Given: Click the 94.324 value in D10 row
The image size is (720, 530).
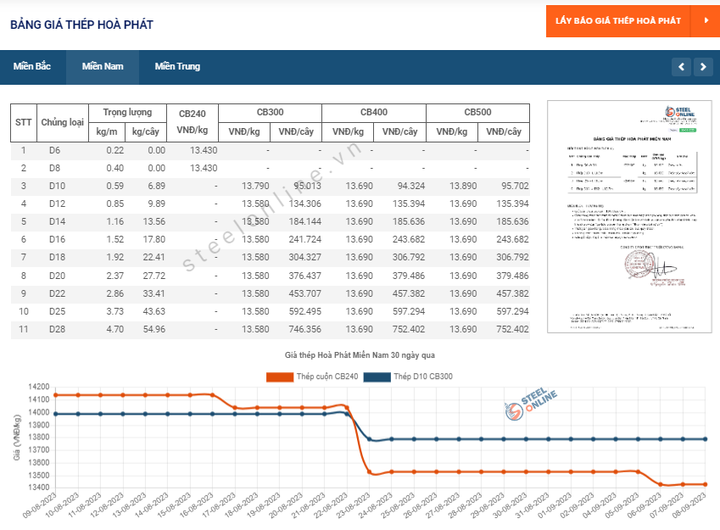Looking at the screenshot, I should click(x=411, y=186).
